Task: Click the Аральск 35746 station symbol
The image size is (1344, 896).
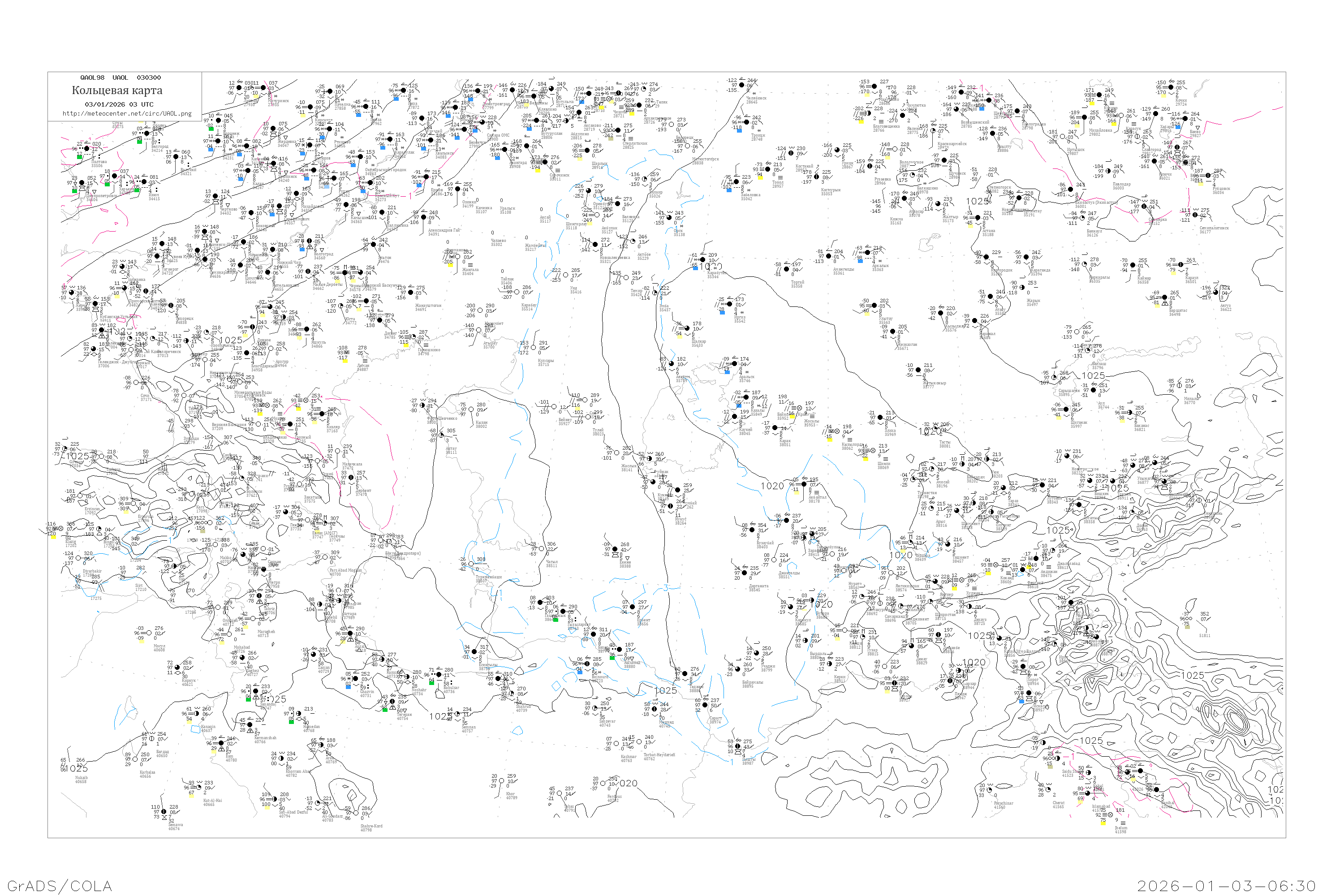Action: (x=734, y=364)
